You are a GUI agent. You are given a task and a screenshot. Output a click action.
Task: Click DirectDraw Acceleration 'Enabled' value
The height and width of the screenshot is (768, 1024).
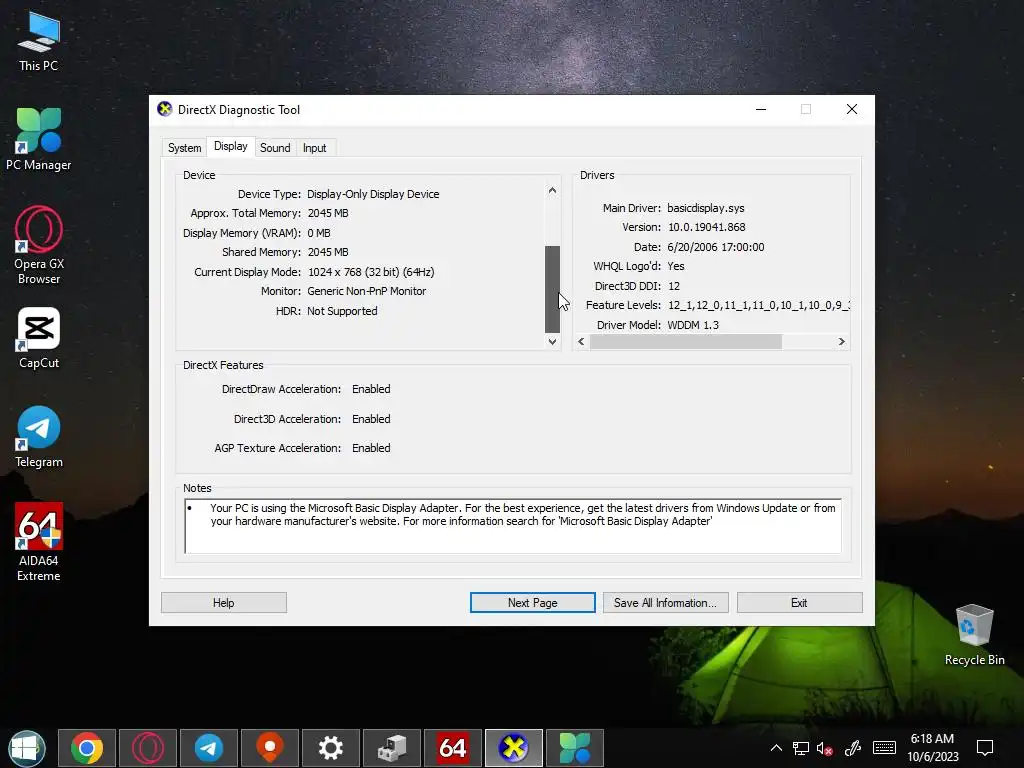click(x=371, y=389)
